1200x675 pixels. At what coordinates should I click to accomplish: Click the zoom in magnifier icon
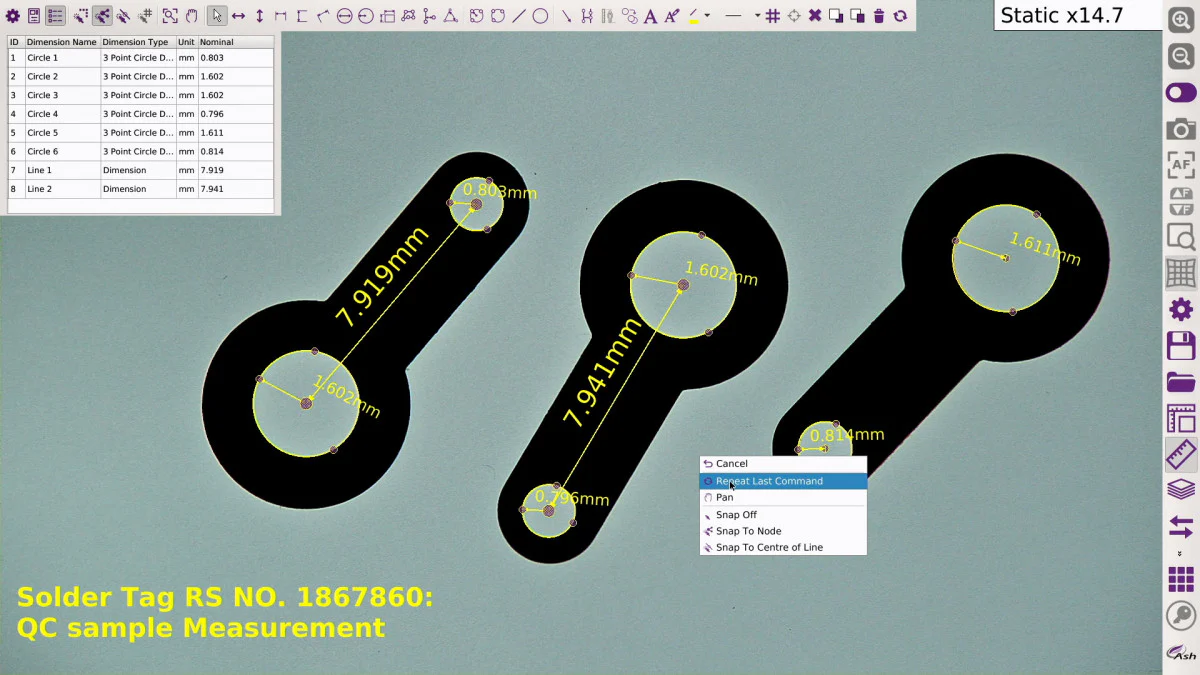[1181, 21]
